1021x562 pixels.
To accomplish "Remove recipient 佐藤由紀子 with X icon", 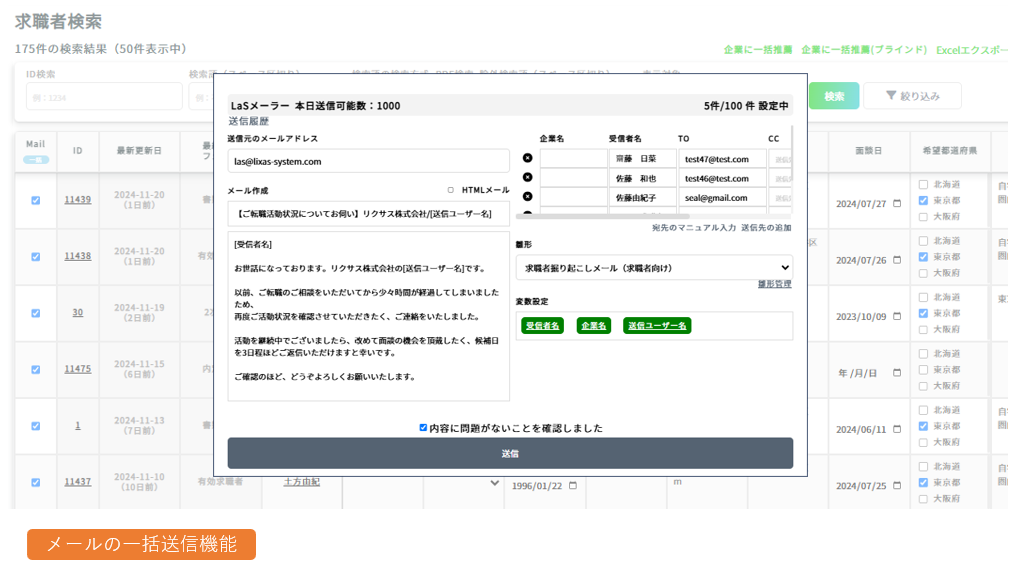I will 528,198.
